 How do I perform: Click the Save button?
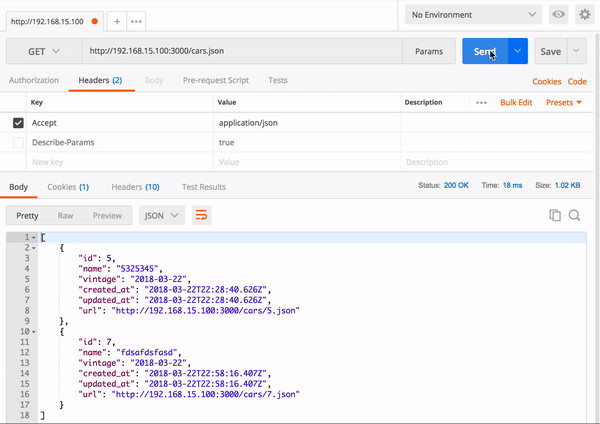pos(551,51)
